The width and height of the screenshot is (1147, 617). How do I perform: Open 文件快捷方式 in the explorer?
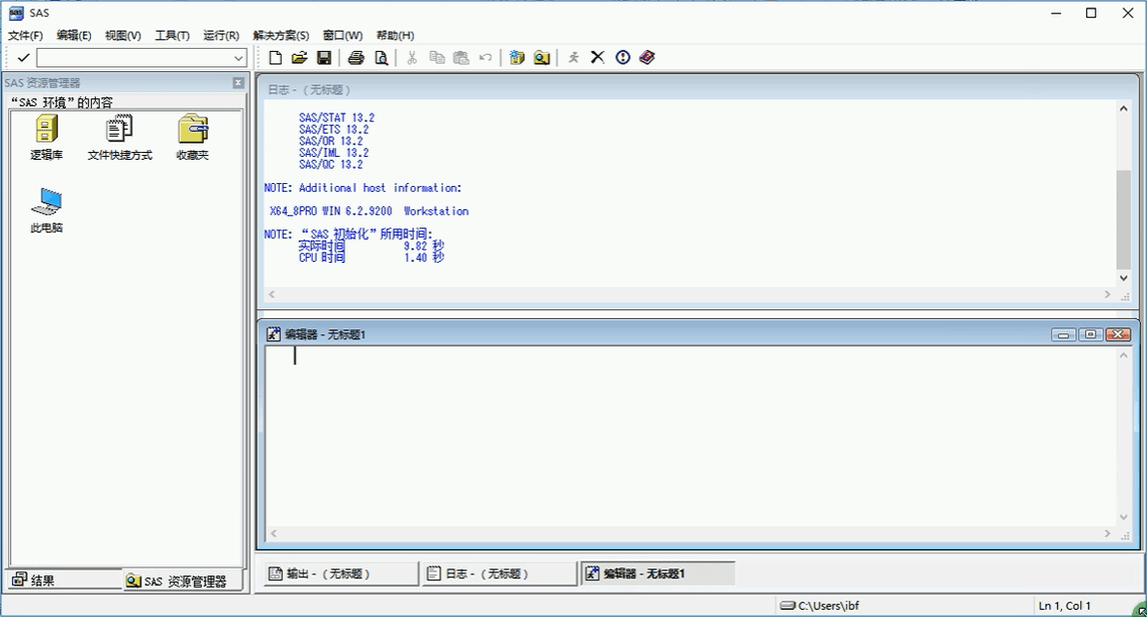(x=119, y=137)
